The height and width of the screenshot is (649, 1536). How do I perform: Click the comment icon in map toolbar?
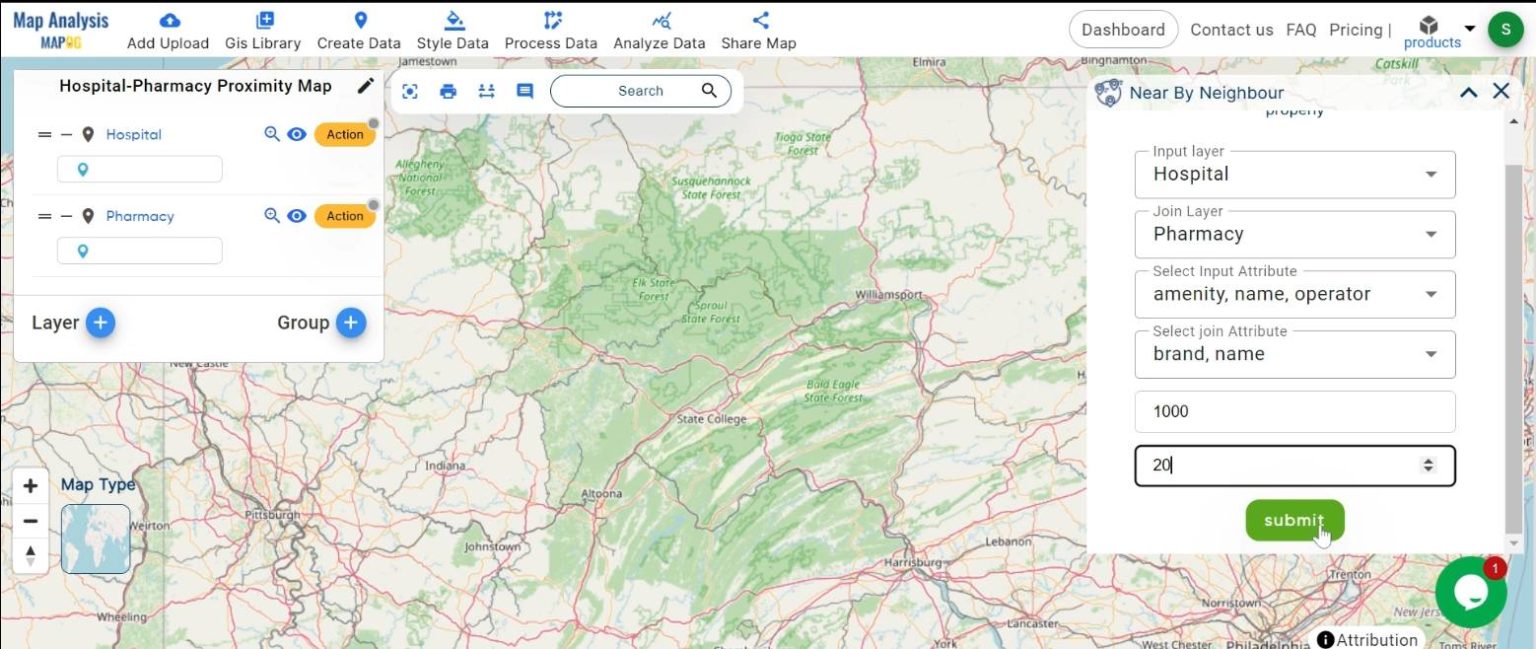[x=525, y=91]
